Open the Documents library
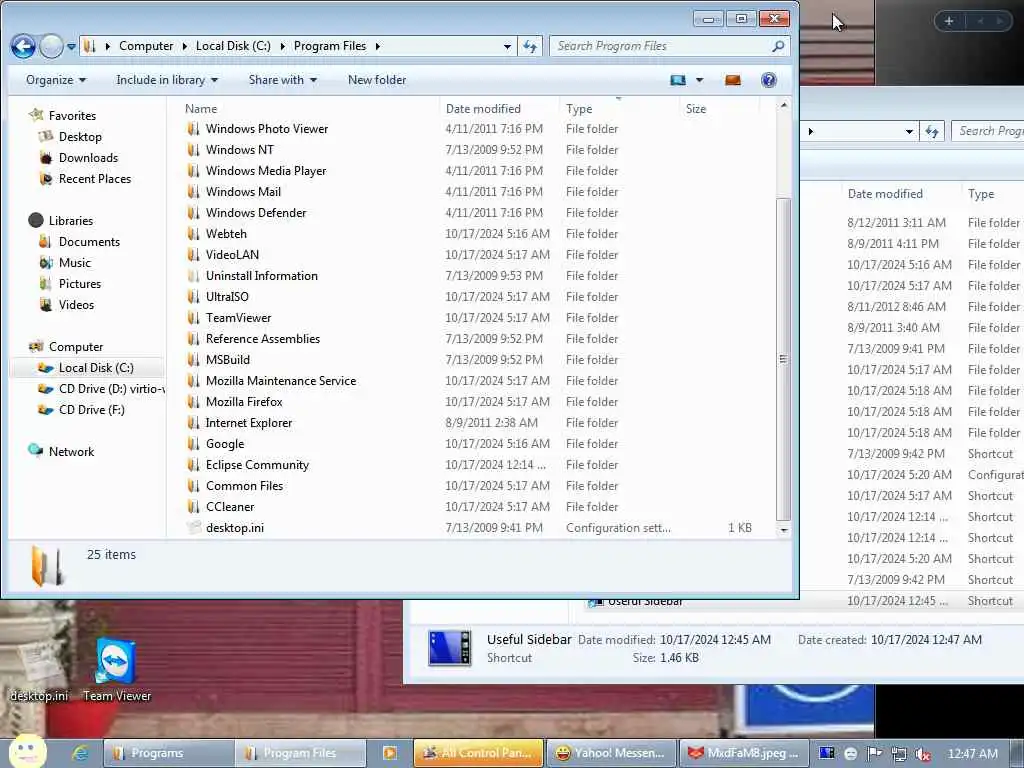1024x768 pixels. tap(89, 242)
